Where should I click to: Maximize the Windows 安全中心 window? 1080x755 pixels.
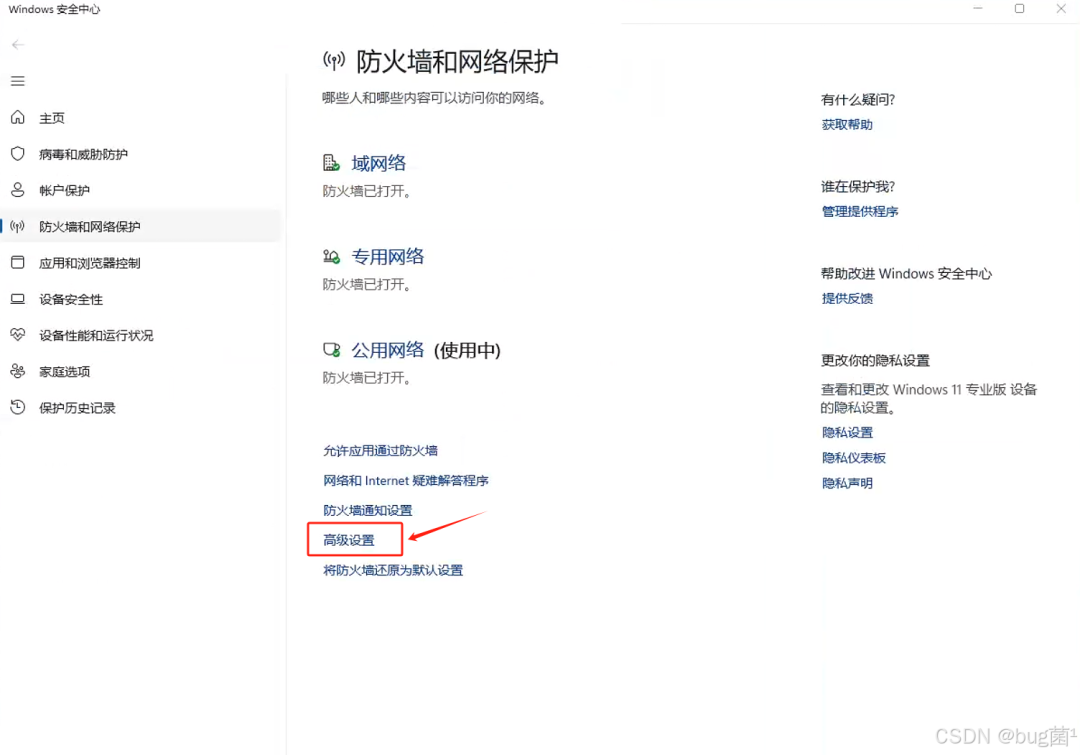coord(1019,9)
